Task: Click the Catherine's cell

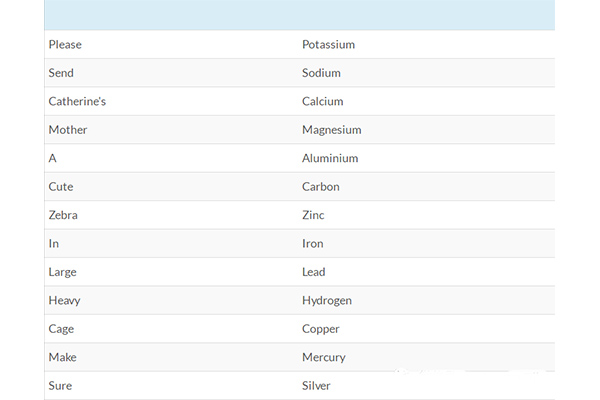Action: [x=77, y=101]
